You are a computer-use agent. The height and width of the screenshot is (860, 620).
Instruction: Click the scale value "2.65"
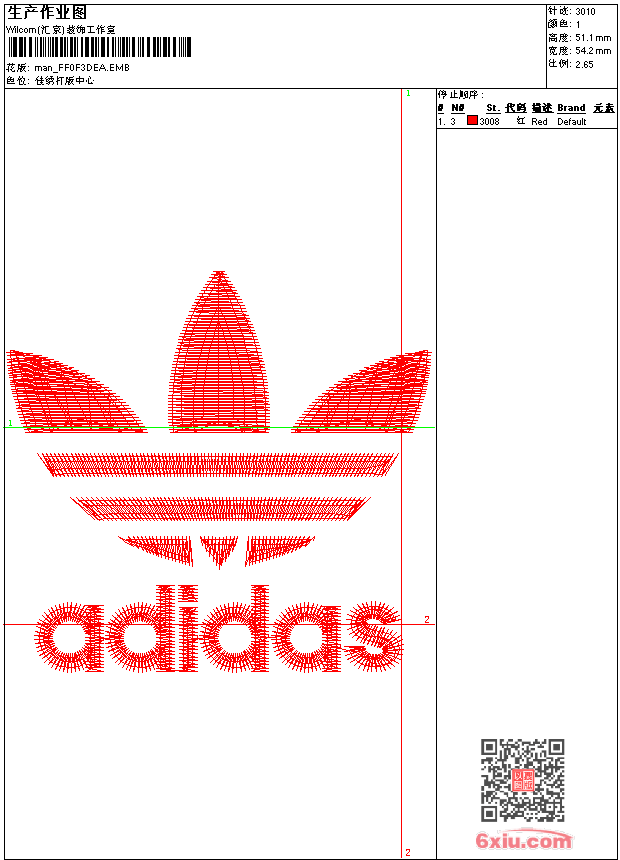(584, 65)
